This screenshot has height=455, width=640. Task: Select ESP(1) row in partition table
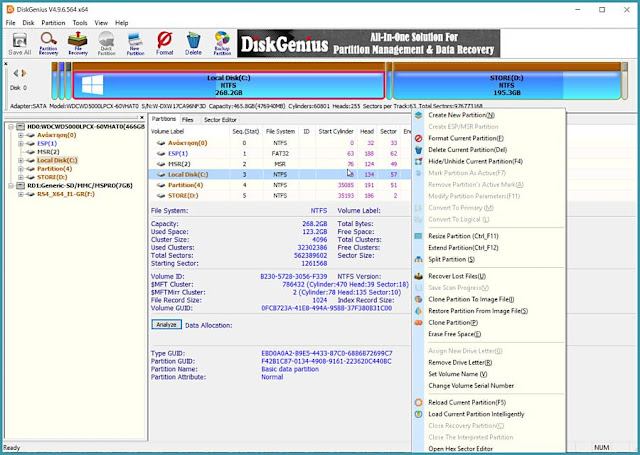pyautogui.click(x=280, y=153)
